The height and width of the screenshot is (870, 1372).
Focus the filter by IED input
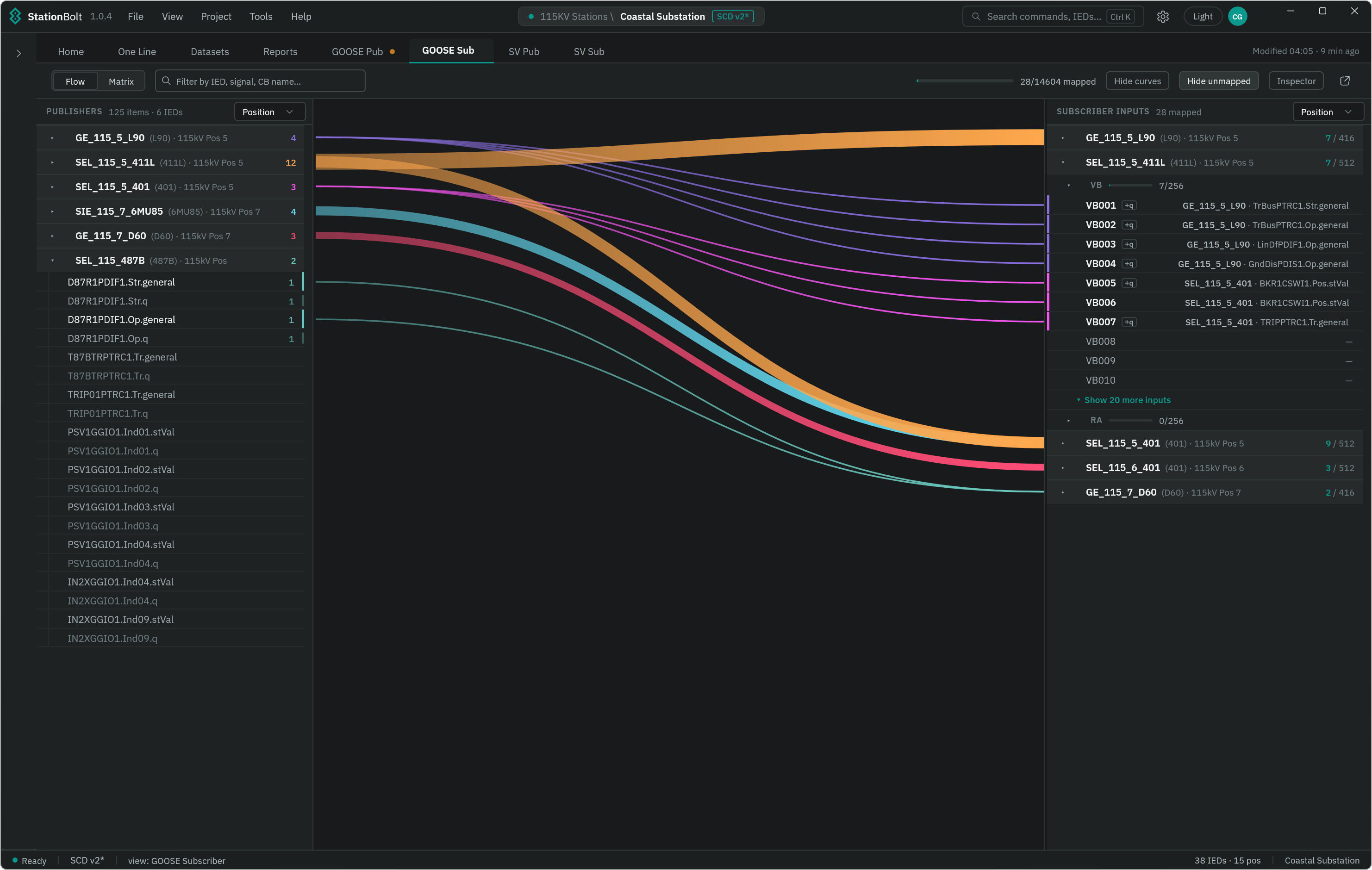[260, 81]
